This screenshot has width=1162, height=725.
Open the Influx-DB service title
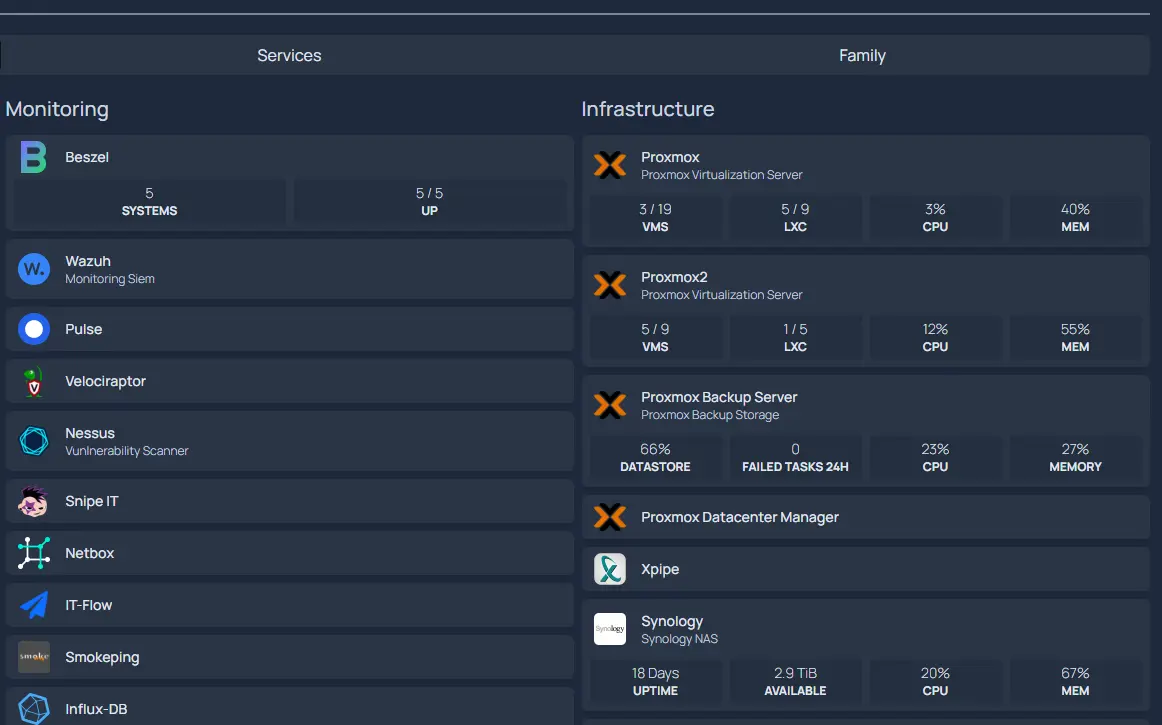click(x=96, y=709)
